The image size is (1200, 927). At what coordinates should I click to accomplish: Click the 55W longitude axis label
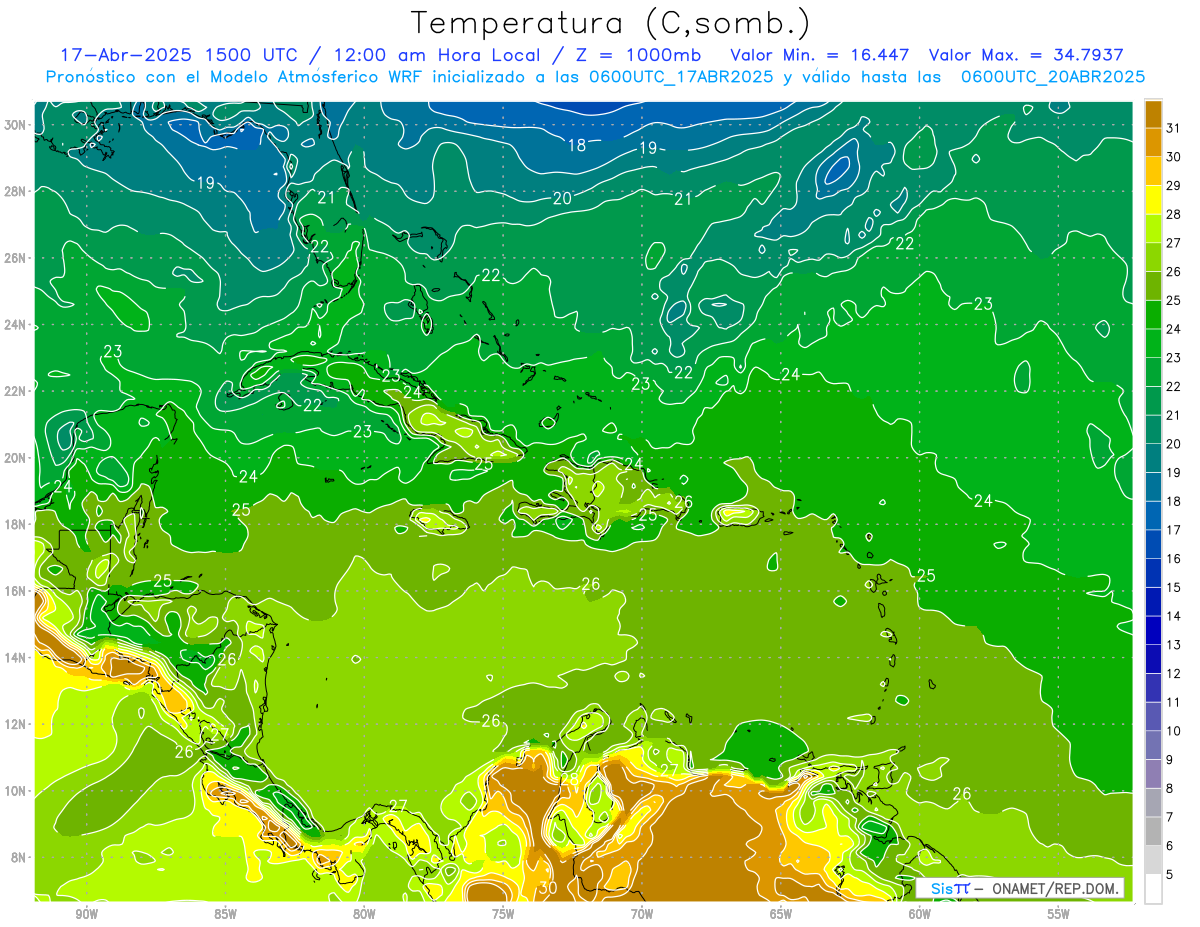[x=1059, y=914]
